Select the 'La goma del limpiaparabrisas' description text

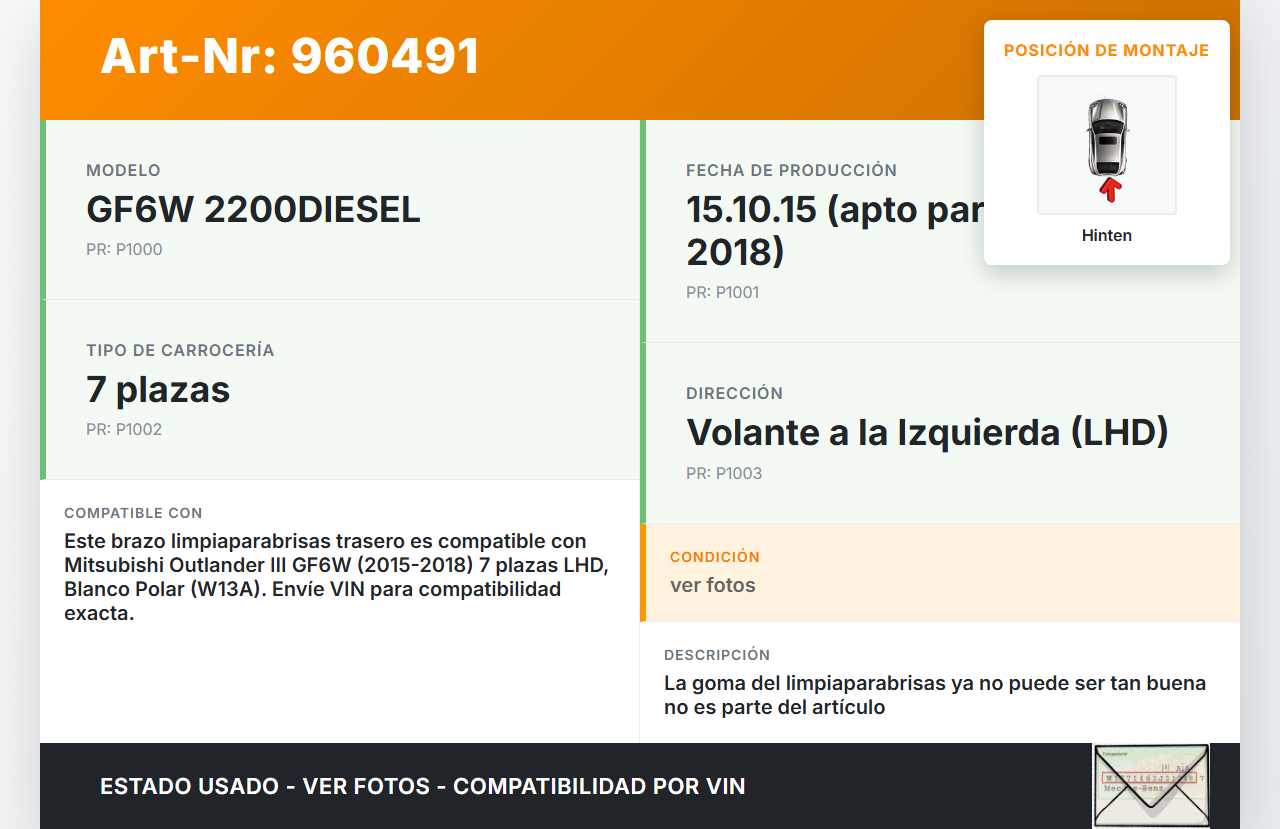pyautogui.click(x=935, y=695)
